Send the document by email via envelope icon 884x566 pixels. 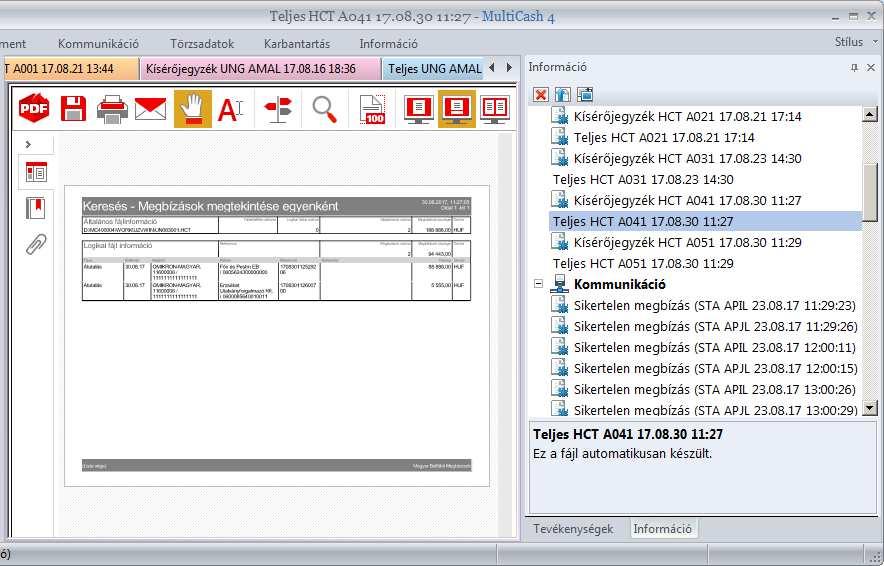151,109
